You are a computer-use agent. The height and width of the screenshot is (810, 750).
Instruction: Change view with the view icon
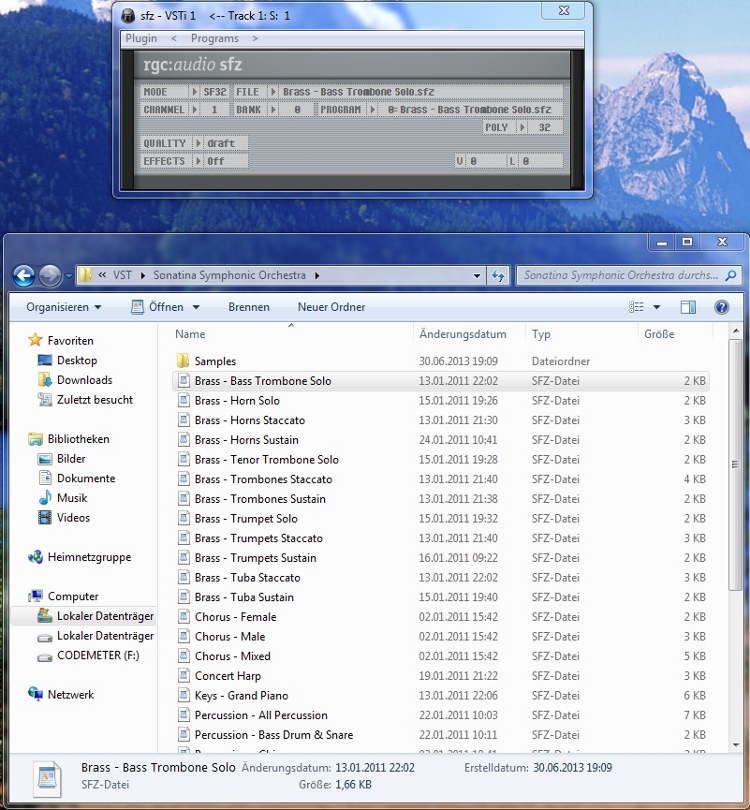636,307
